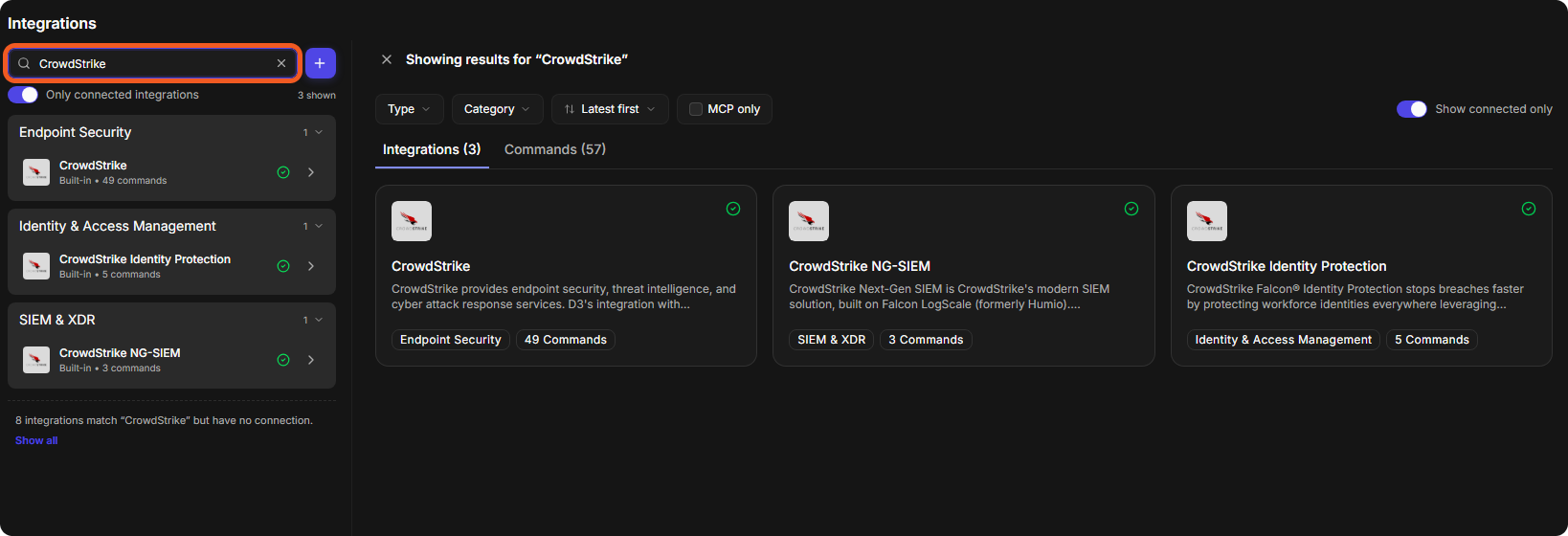1568x536 pixels.
Task: Click the 3 Commands tag
Action: 926,340
